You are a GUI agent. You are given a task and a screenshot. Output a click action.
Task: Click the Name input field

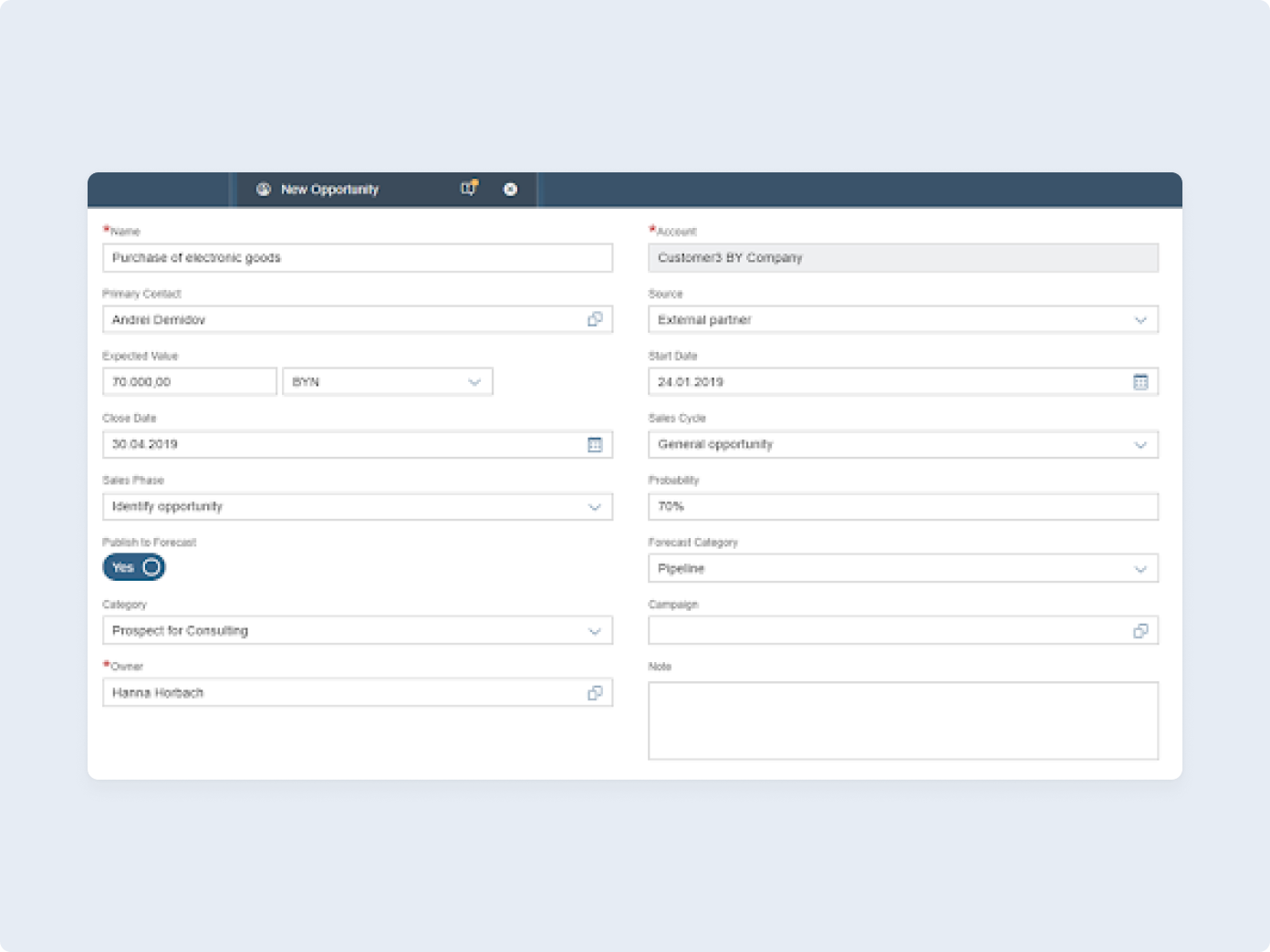click(358, 258)
